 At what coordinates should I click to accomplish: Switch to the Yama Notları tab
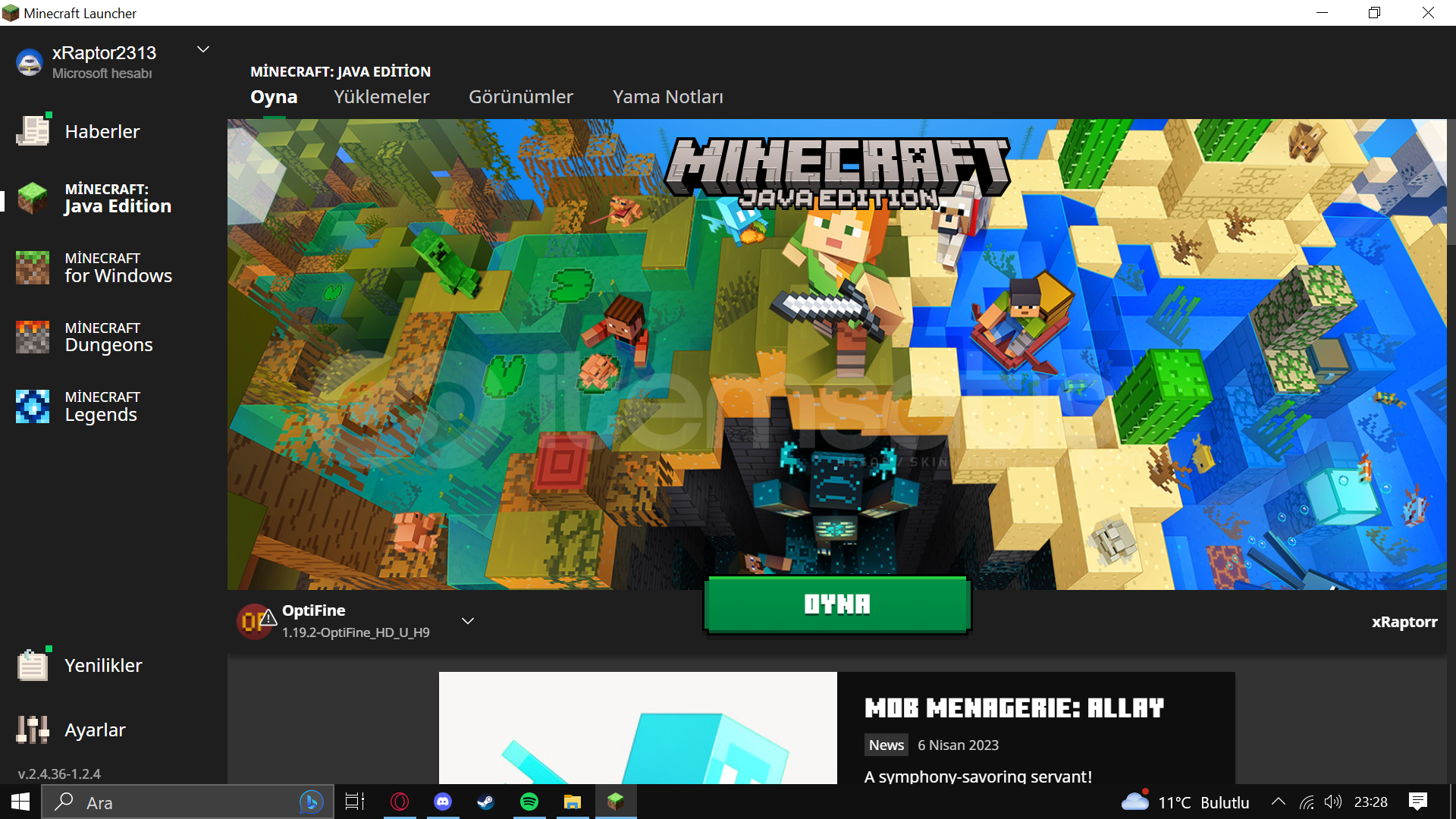(668, 97)
